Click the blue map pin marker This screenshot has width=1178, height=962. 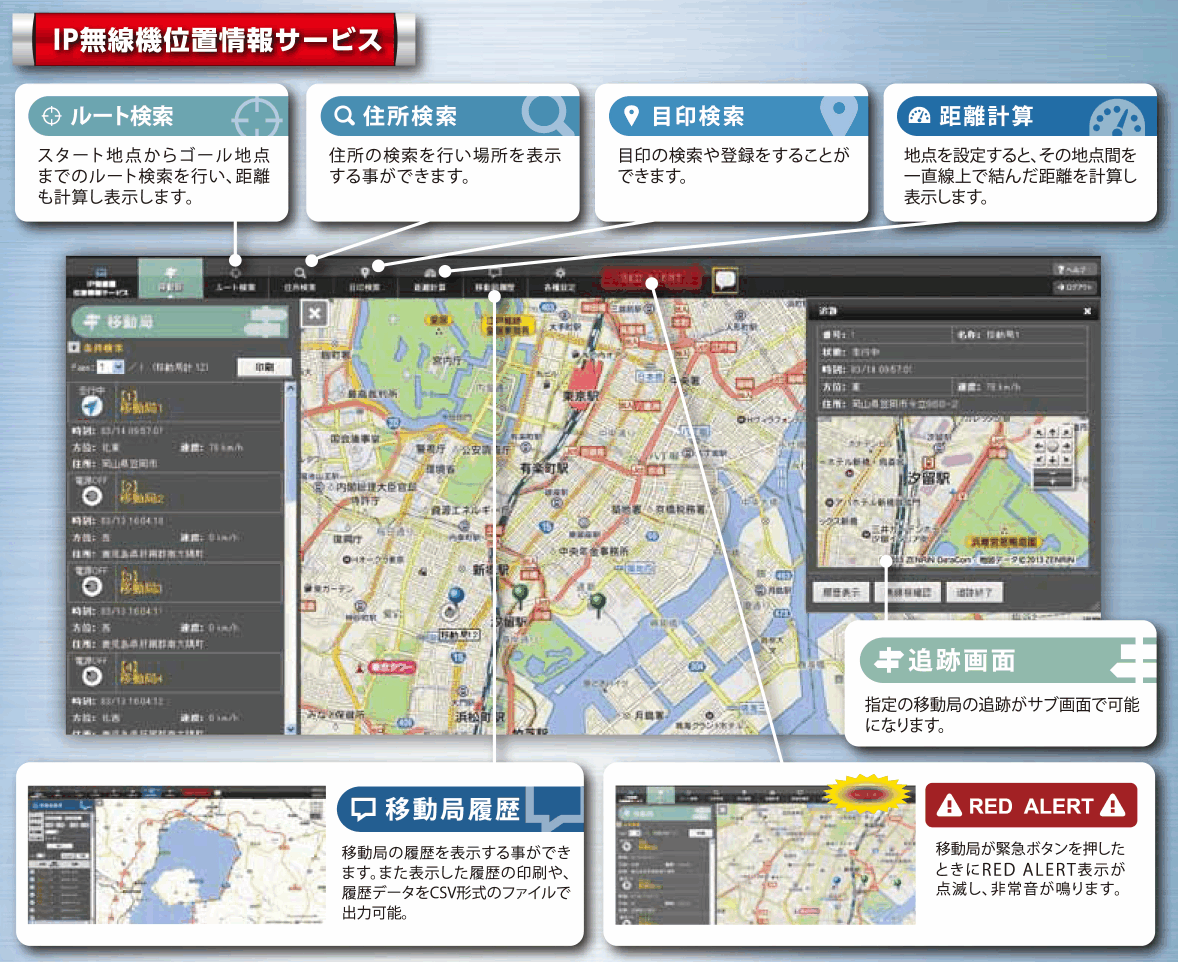pyautogui.click(x=457, y=597)
